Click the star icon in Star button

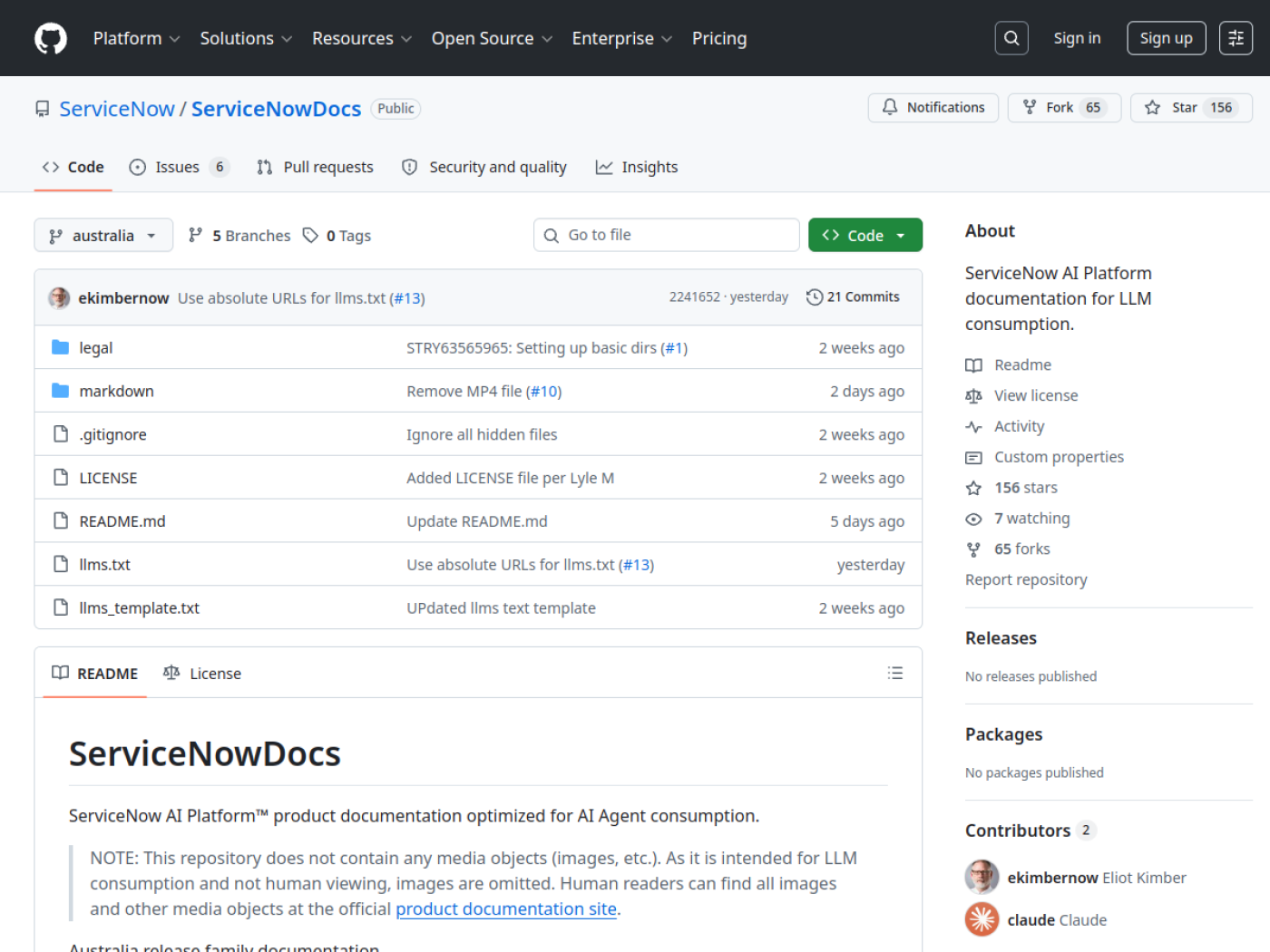click(1152, 107)
